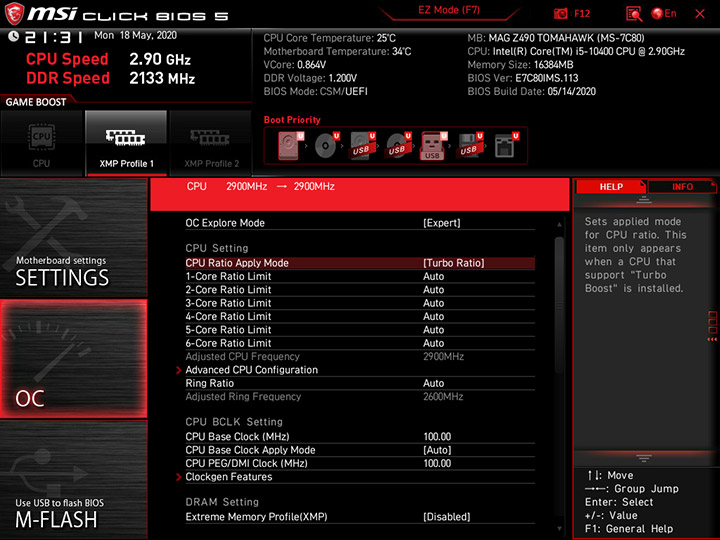Switch to the INFO tab

(x=682, y=187)
